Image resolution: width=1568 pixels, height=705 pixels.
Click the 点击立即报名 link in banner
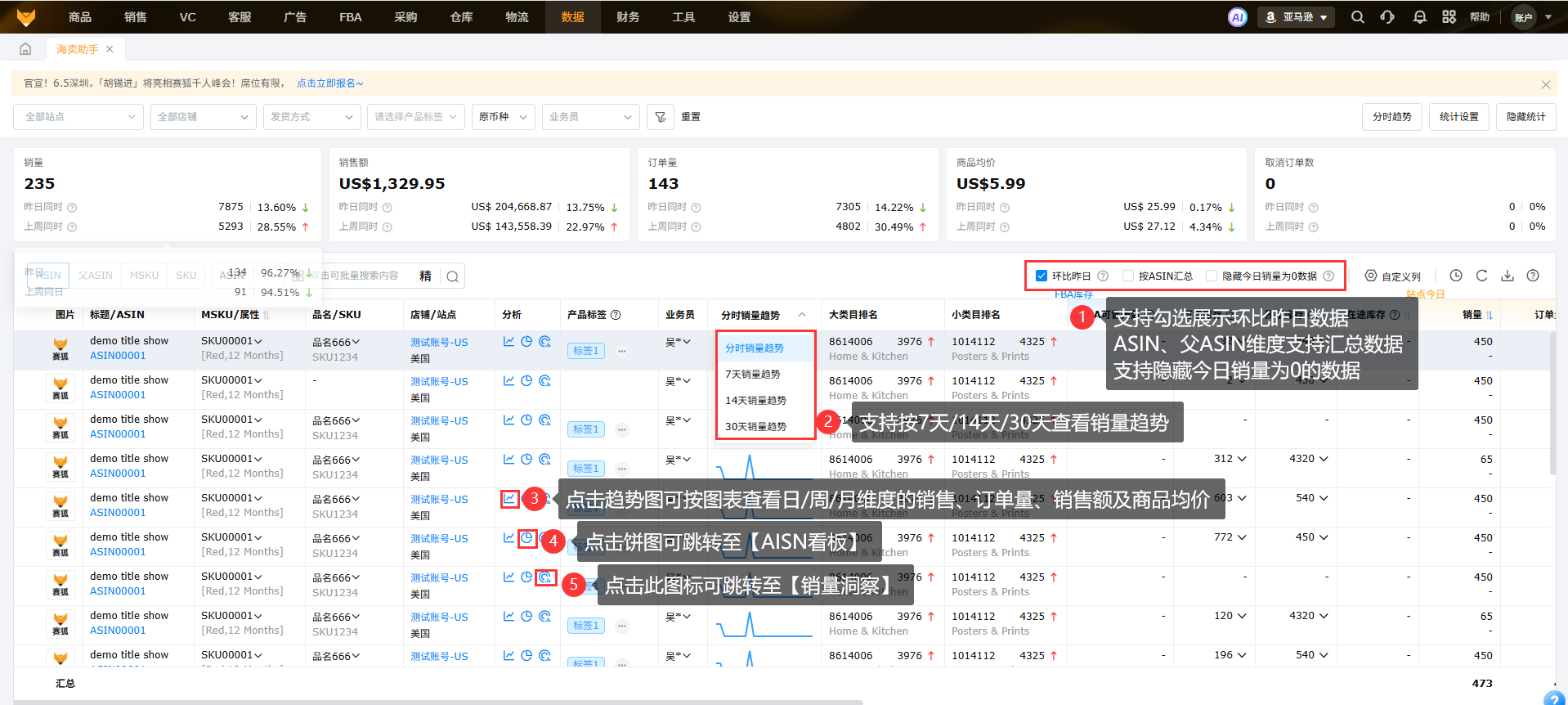(x=329, y=83)
